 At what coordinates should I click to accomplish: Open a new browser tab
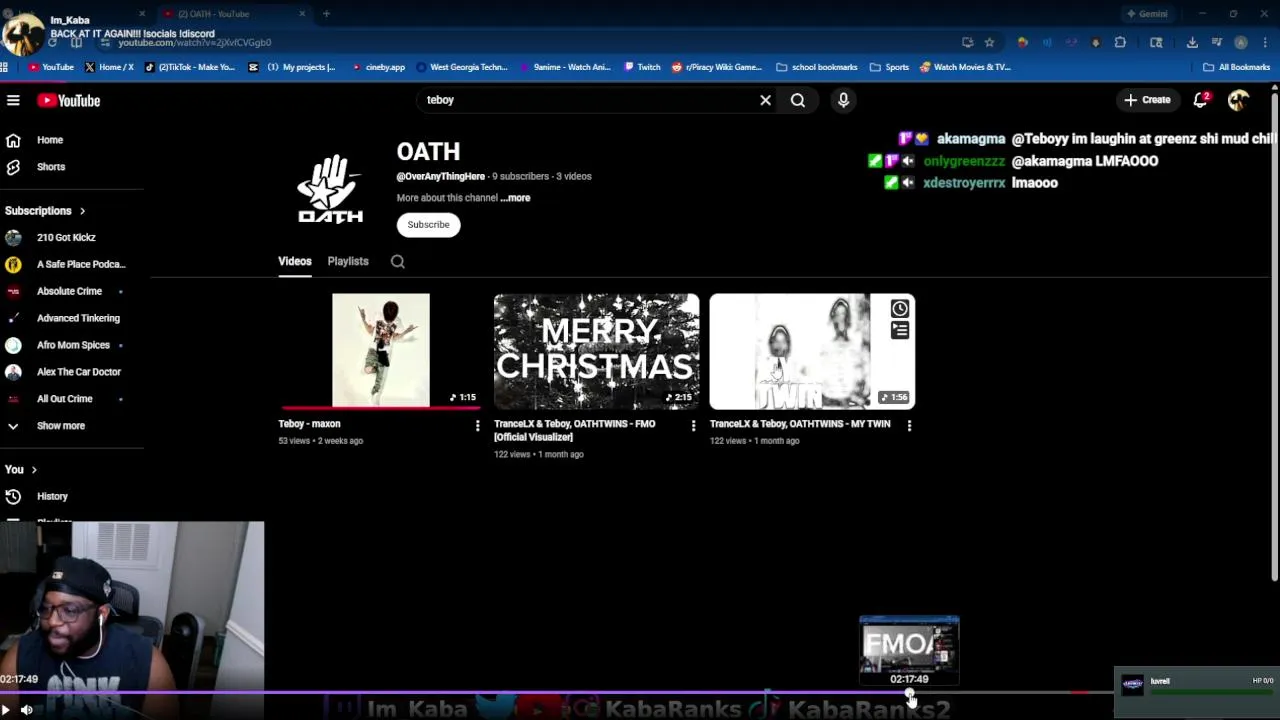[x=326, y=14]
